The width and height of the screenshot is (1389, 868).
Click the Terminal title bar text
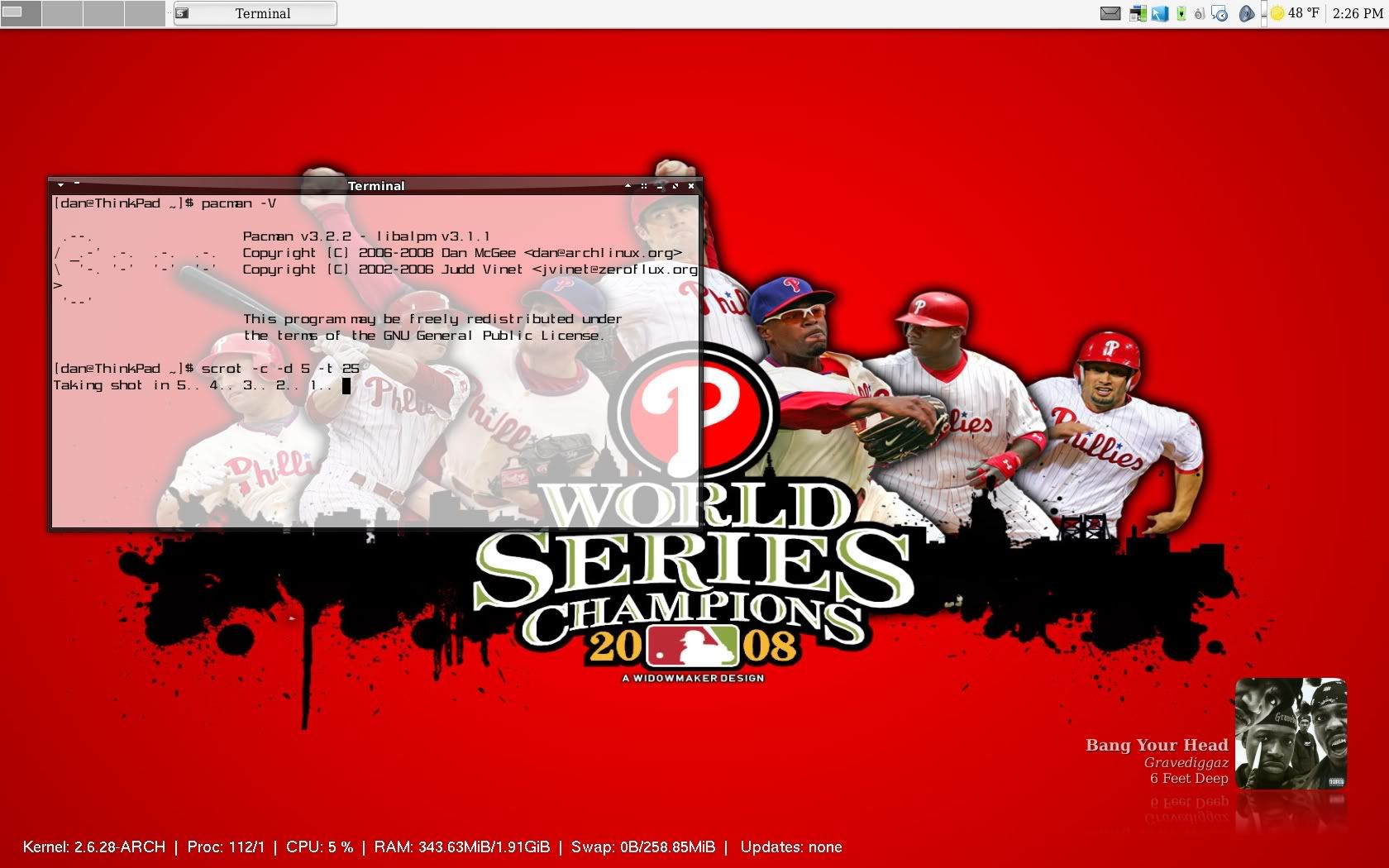[376, 186]
